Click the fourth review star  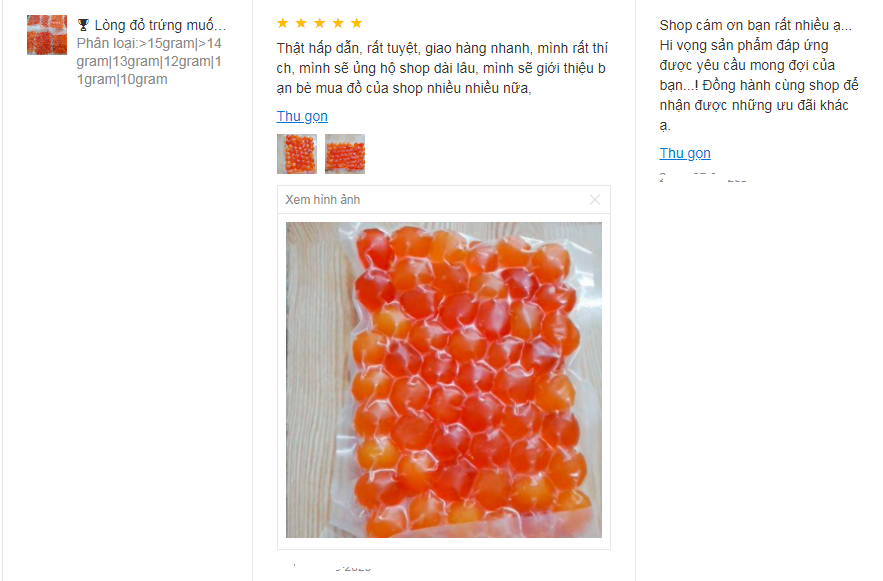[x=338, y=23]
